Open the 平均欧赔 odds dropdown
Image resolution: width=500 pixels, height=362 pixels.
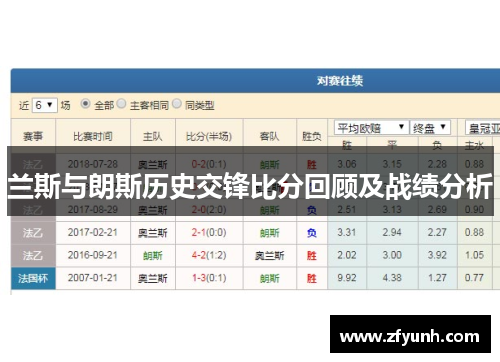(371, 128)
